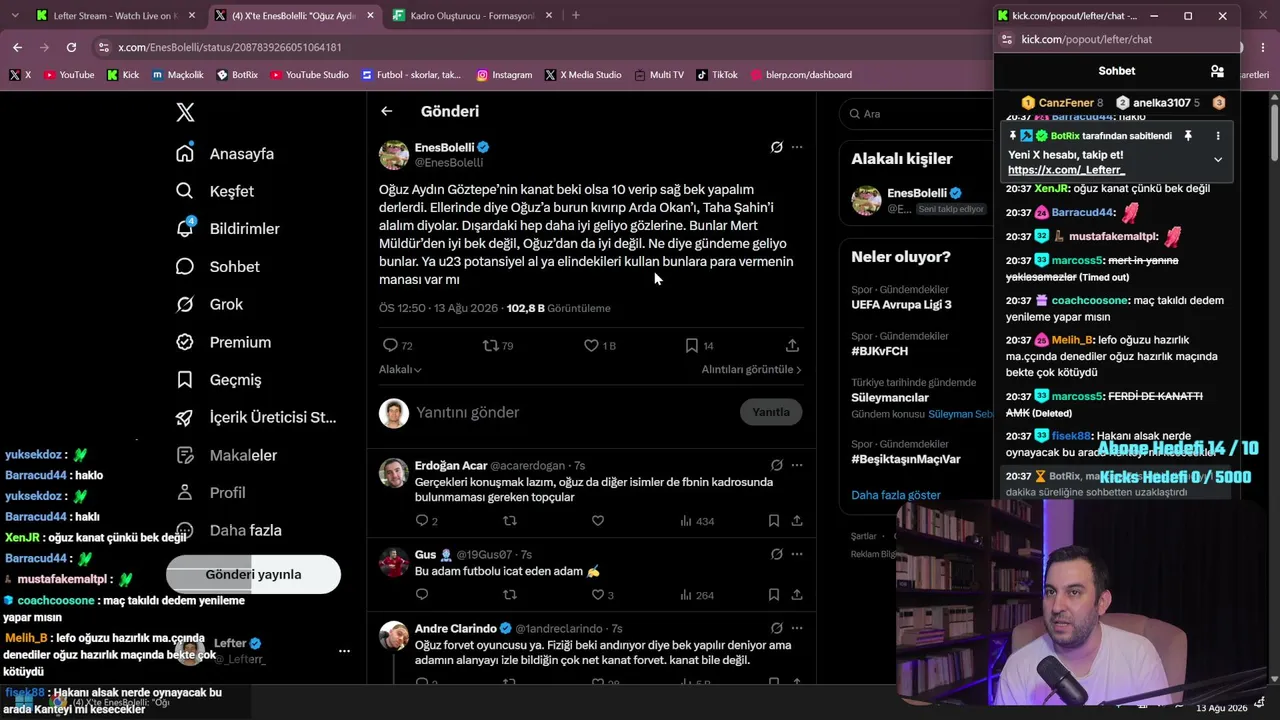This screenshot has width=1280, height=720.
Task: Unpin the BotRix pinned chat message
Action: tap(1188, 136)
